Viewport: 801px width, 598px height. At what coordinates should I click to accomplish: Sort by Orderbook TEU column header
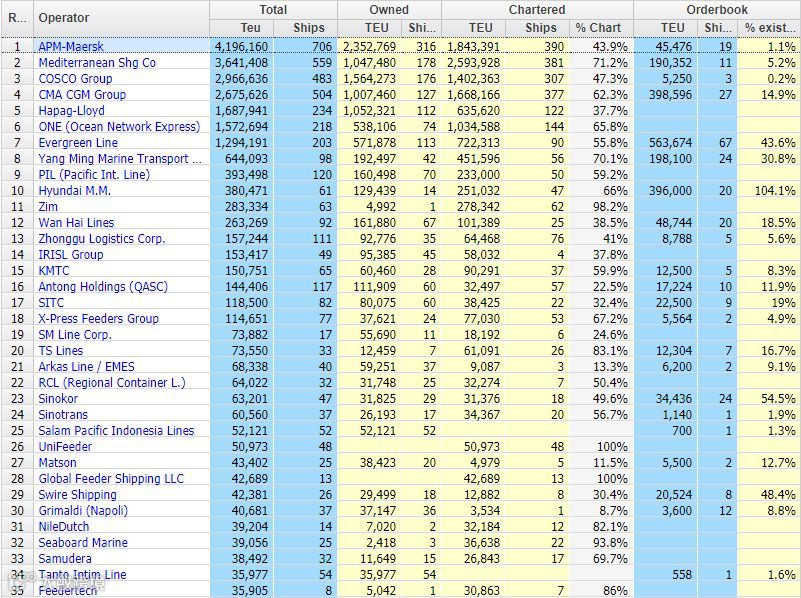[x=666, y=28]
